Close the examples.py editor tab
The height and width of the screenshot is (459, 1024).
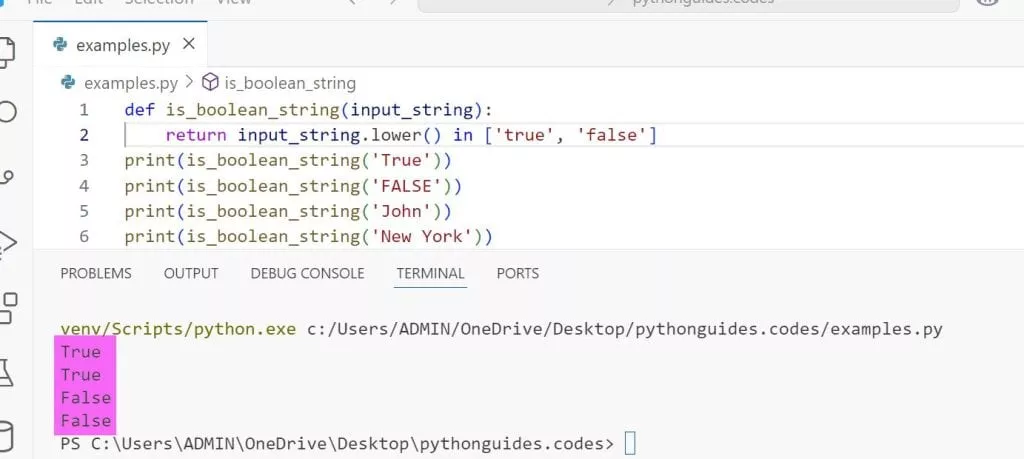point(189,44)
